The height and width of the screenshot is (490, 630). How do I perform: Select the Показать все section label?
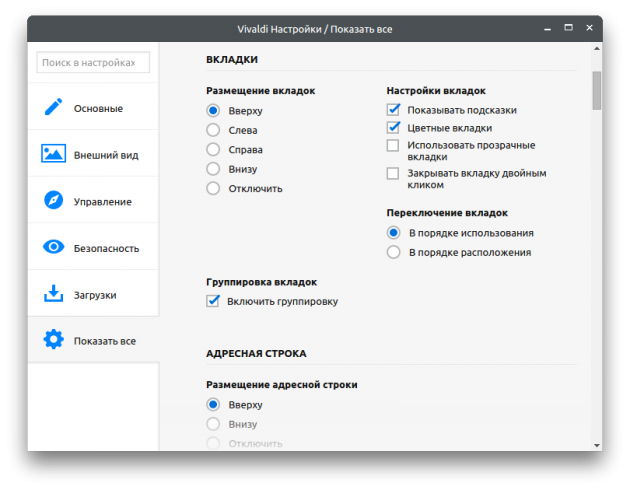(104, 341)
